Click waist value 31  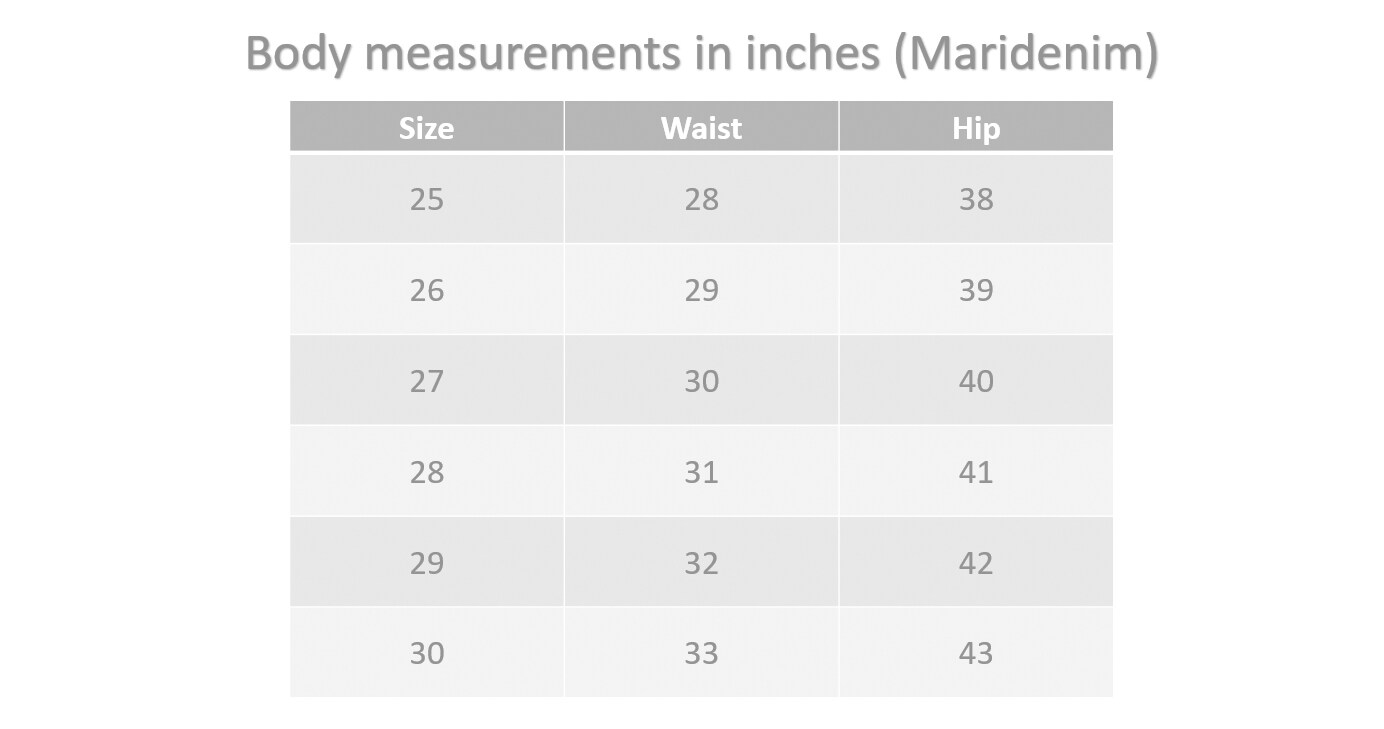[x=701, y=471]
